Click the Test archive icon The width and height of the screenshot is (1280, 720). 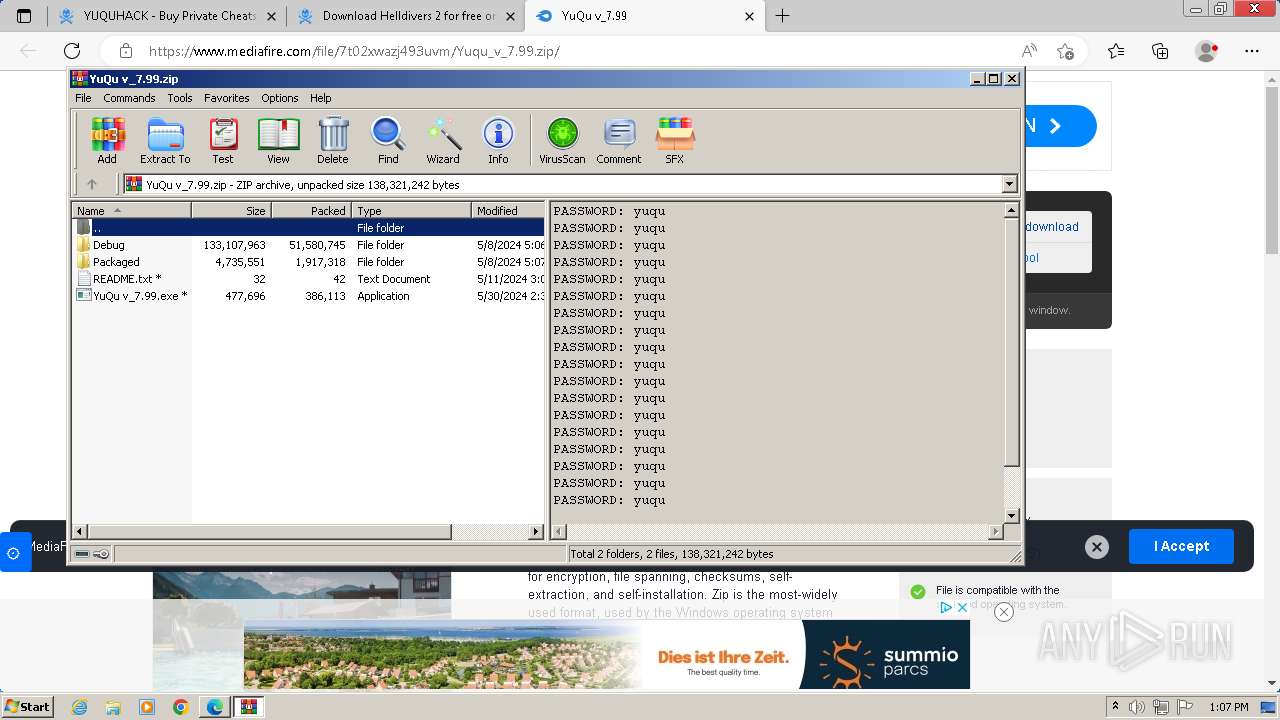[x=223, y=141]
